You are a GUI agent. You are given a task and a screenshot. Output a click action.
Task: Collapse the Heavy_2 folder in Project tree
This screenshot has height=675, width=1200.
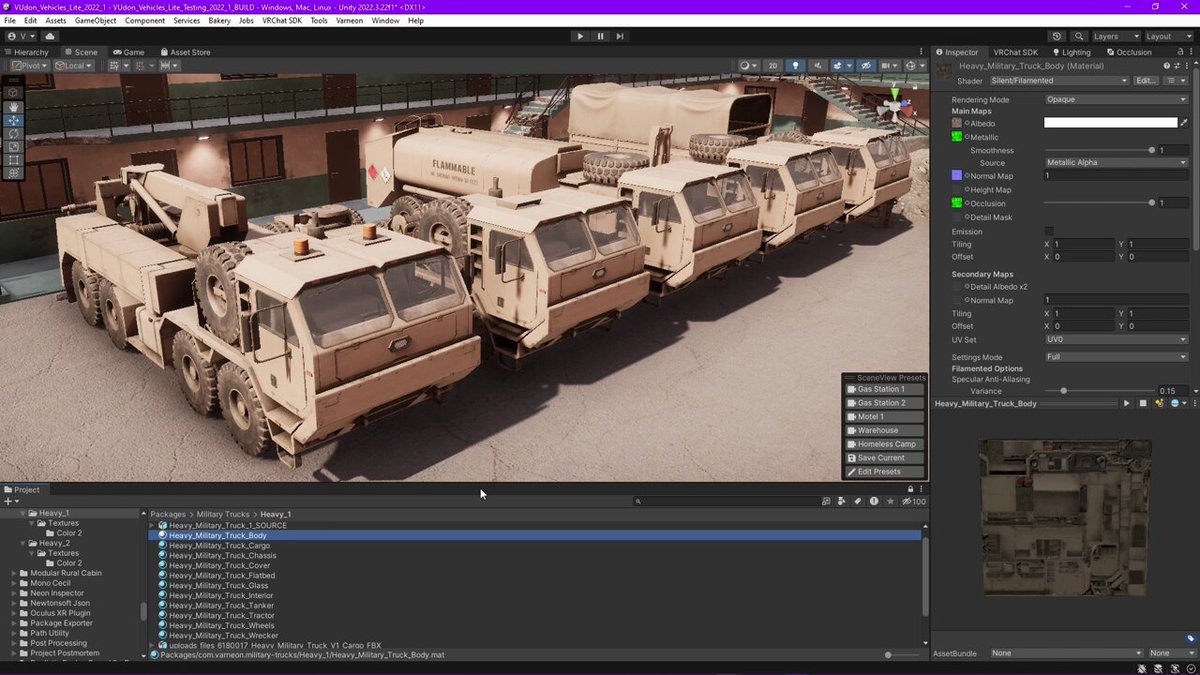pyautogui.click(x=24, y=543)
